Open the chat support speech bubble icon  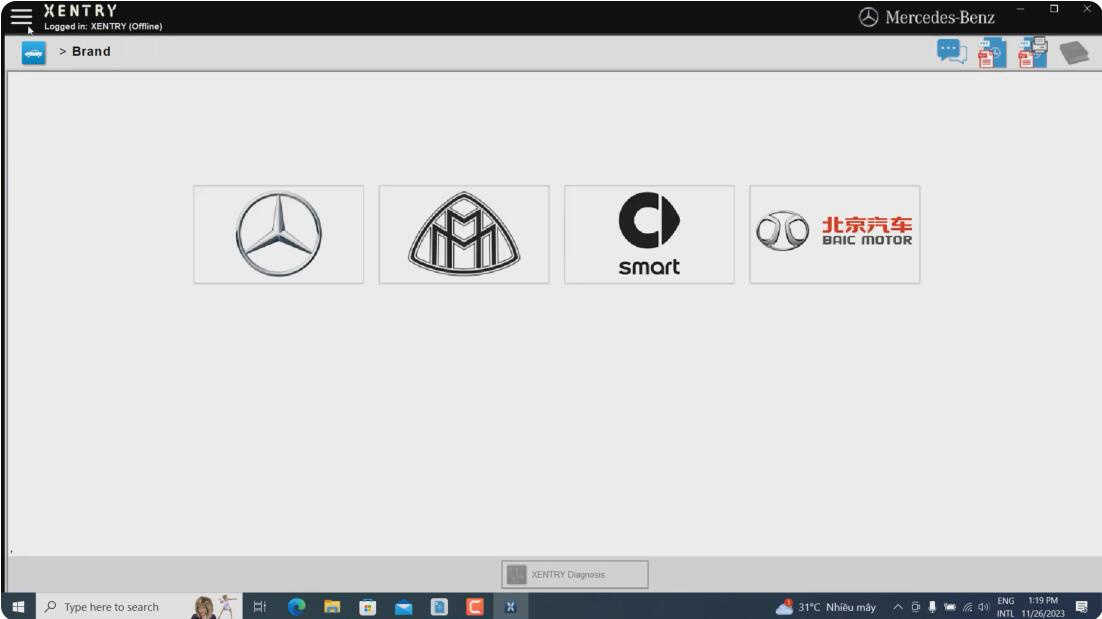coord(952,52)
